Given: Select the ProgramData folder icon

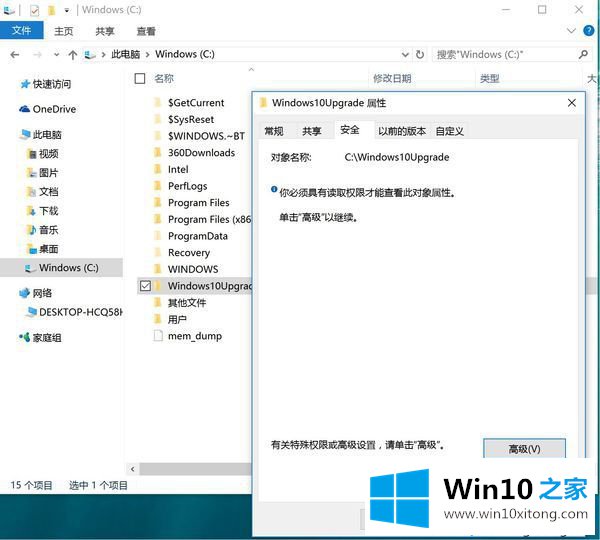Looking at the screenshot, I should pyautogui.click(x=157, y=235).
